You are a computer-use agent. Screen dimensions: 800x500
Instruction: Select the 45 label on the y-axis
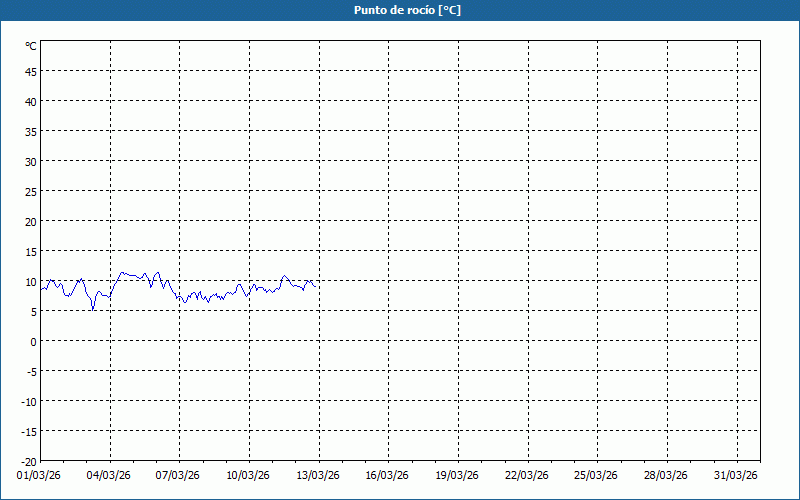(31, 71)
